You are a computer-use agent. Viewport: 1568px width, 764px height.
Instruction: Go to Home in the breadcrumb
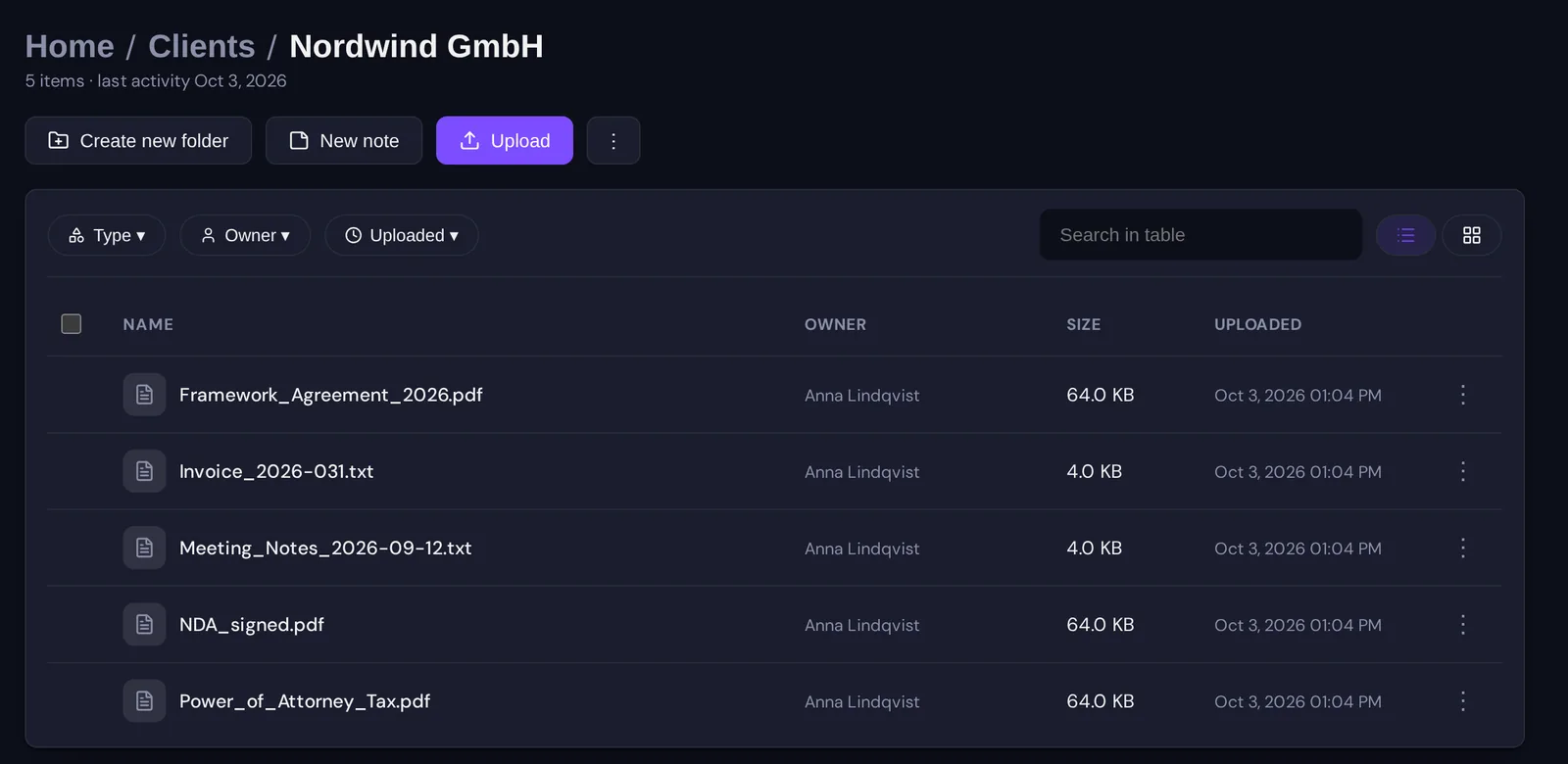[70, 46]
